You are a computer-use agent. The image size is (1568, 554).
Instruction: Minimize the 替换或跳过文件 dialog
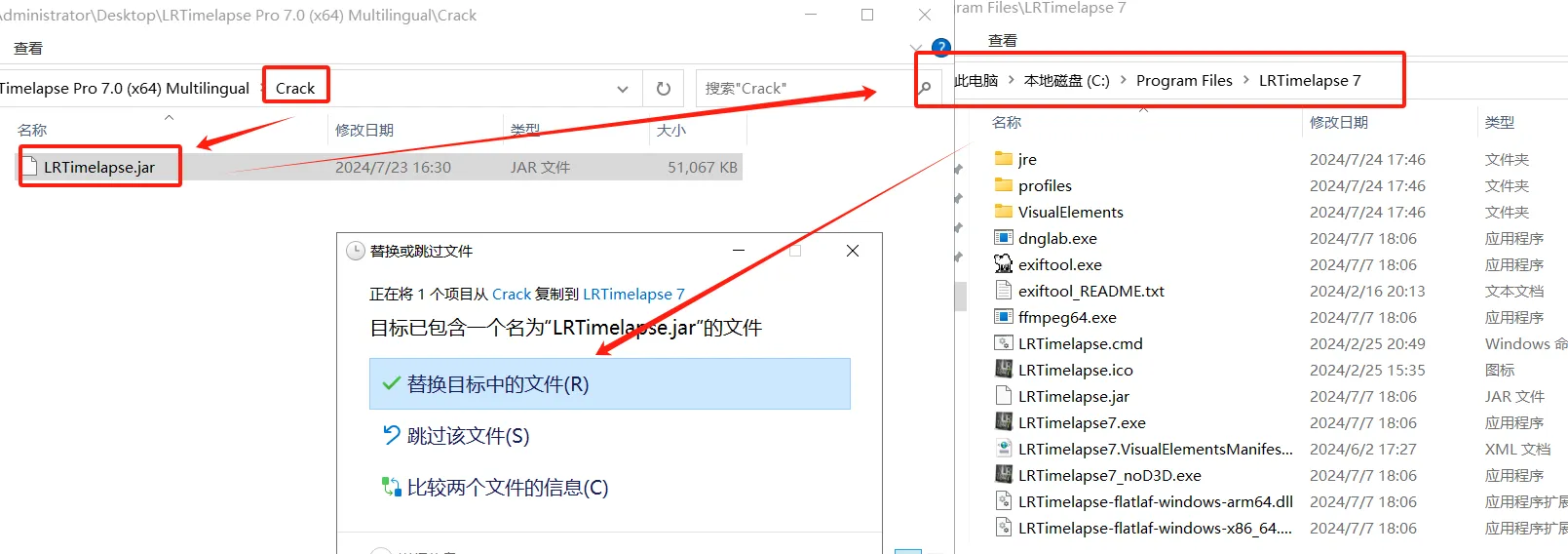coord(739,251)
